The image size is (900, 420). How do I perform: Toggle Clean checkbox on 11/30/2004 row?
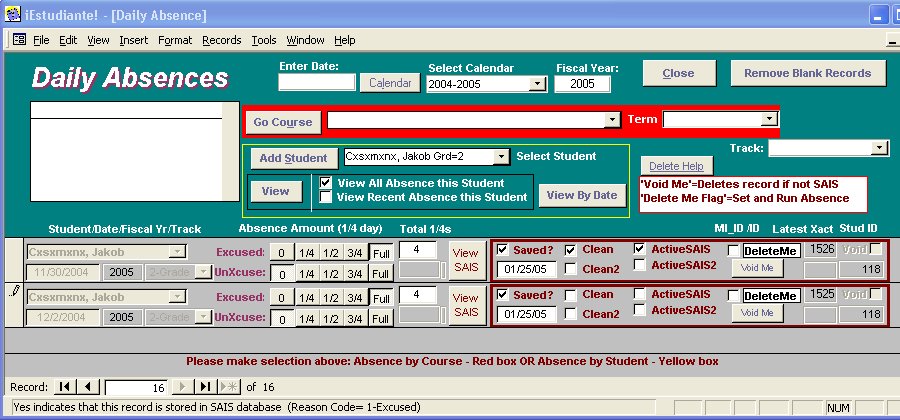(571, 250)
